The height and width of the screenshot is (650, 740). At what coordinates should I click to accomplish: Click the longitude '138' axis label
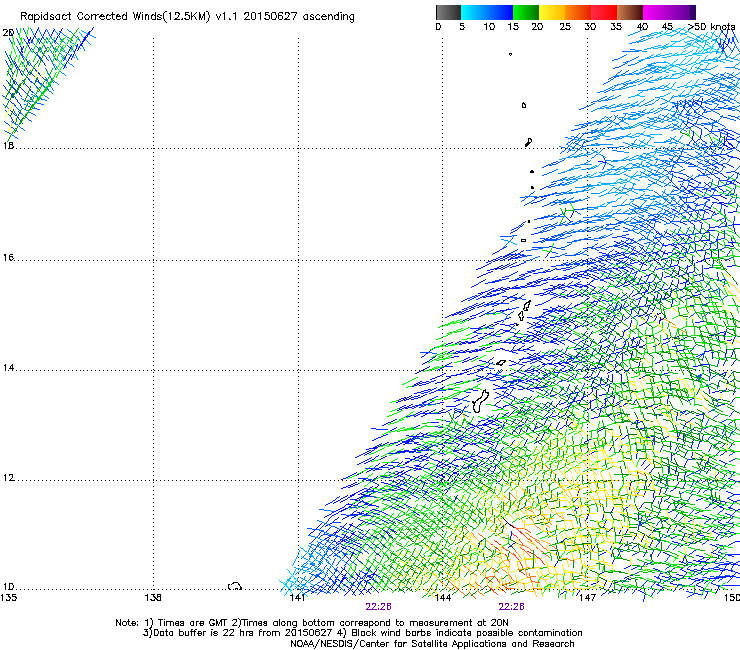tap(153, 598)
